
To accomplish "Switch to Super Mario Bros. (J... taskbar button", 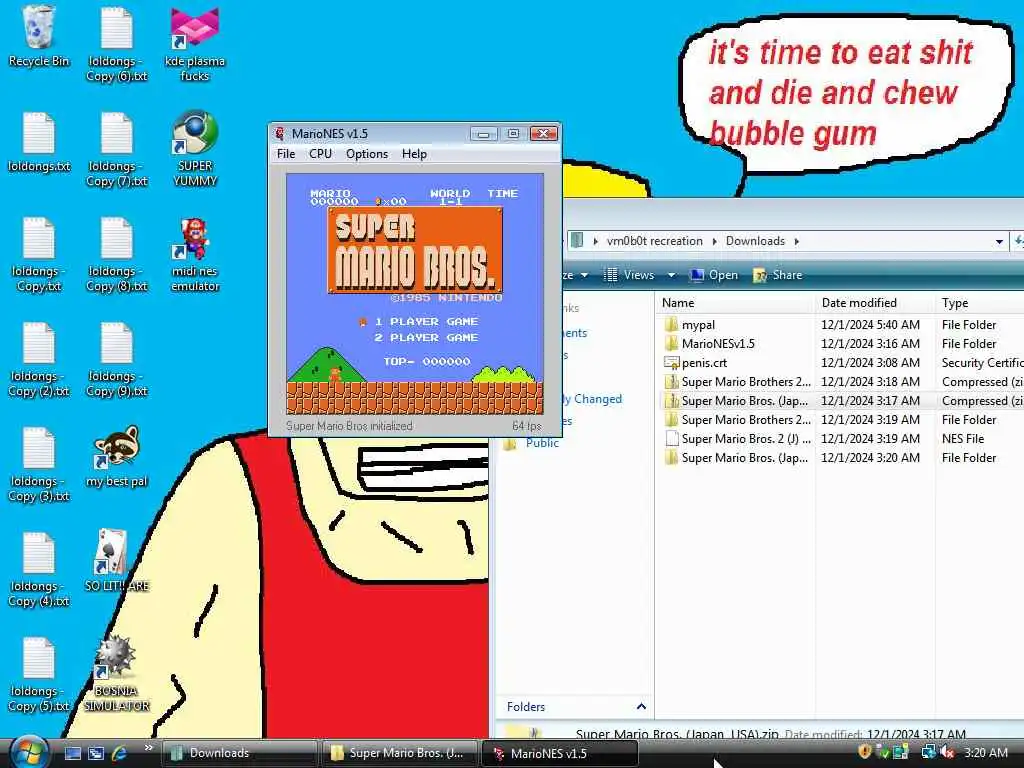I will click(x=399, y=753).
